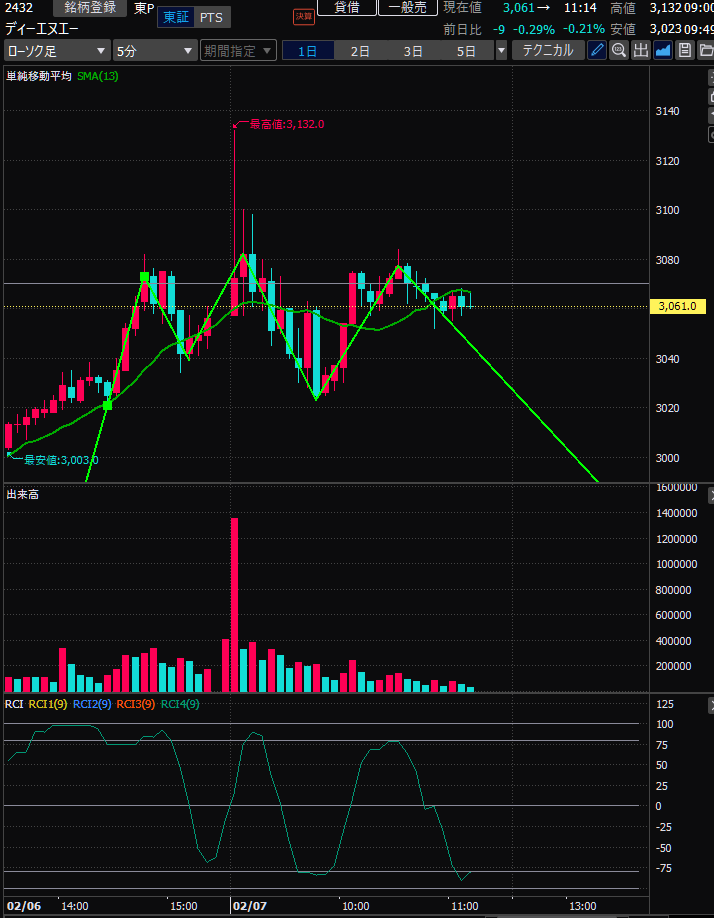This screenshot has height=918, width=714.
Task: Click the red 決算 earnings badge
Action: click(x=303, y=17)
